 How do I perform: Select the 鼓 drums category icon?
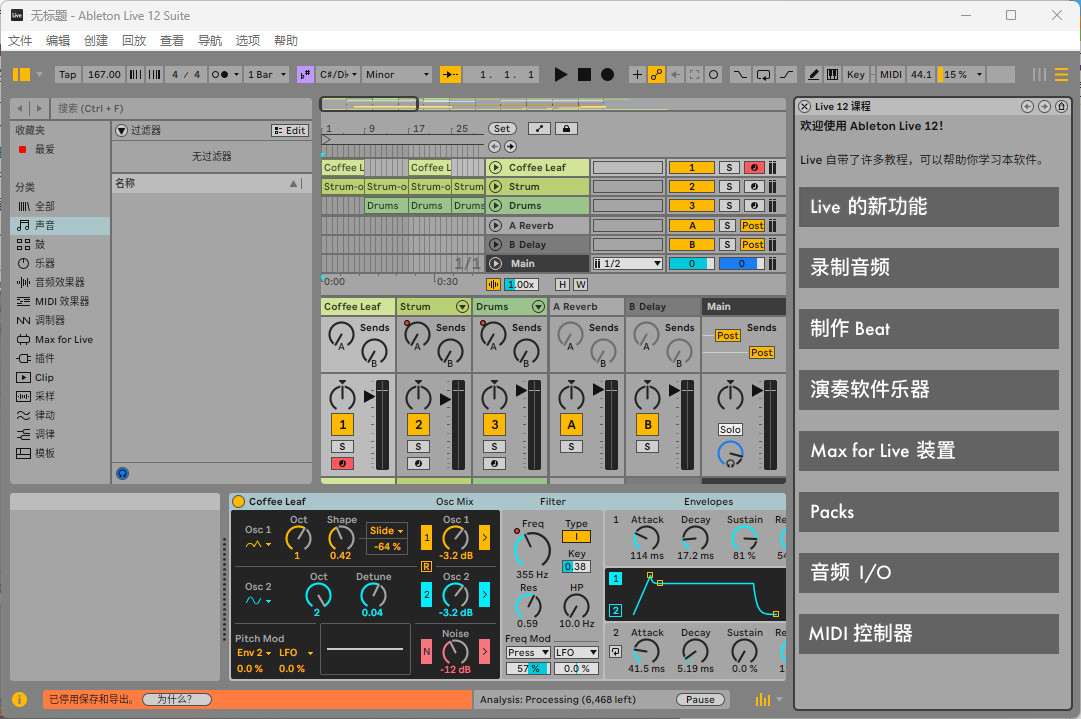tap(23, 244)
